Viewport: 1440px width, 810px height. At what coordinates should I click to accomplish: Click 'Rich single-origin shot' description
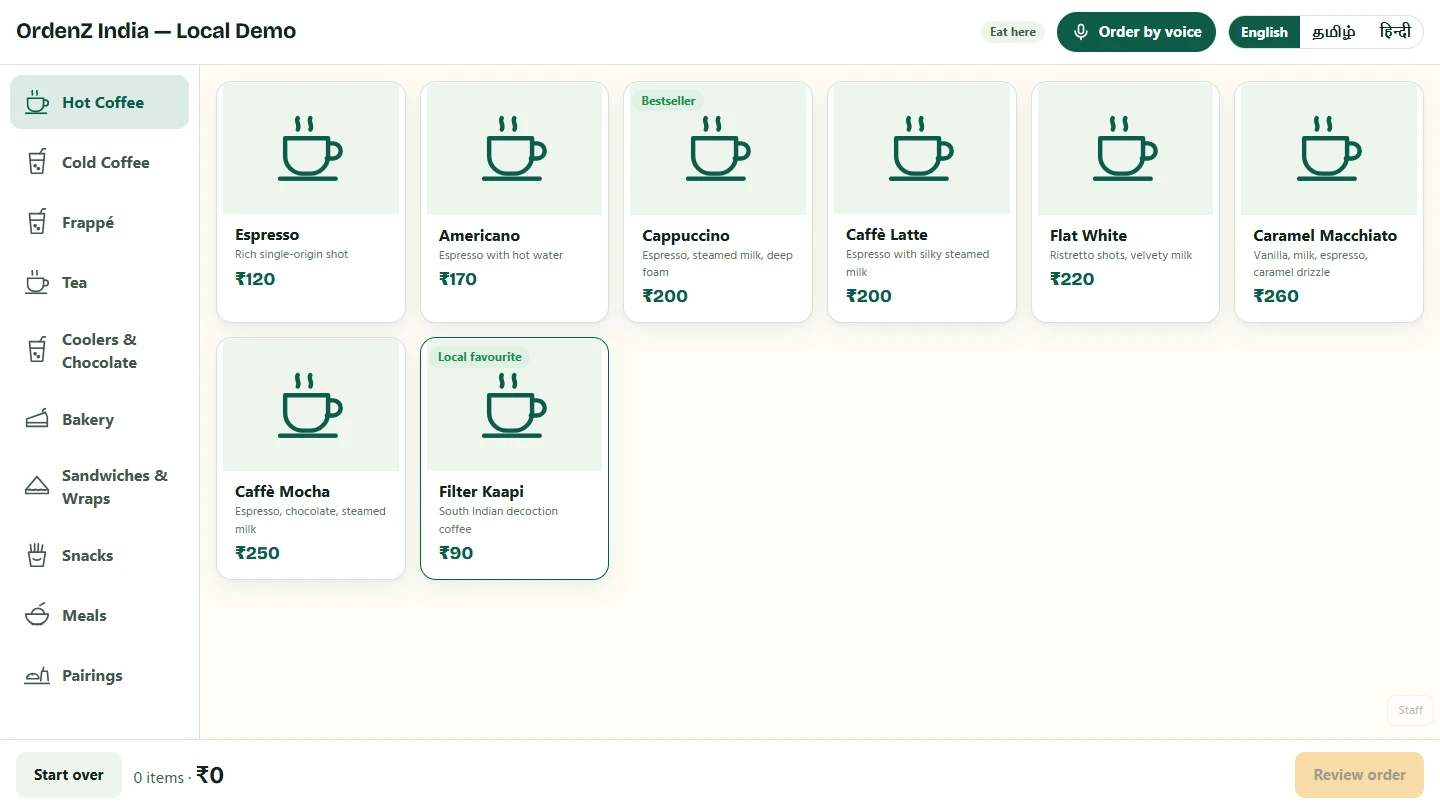292,254
